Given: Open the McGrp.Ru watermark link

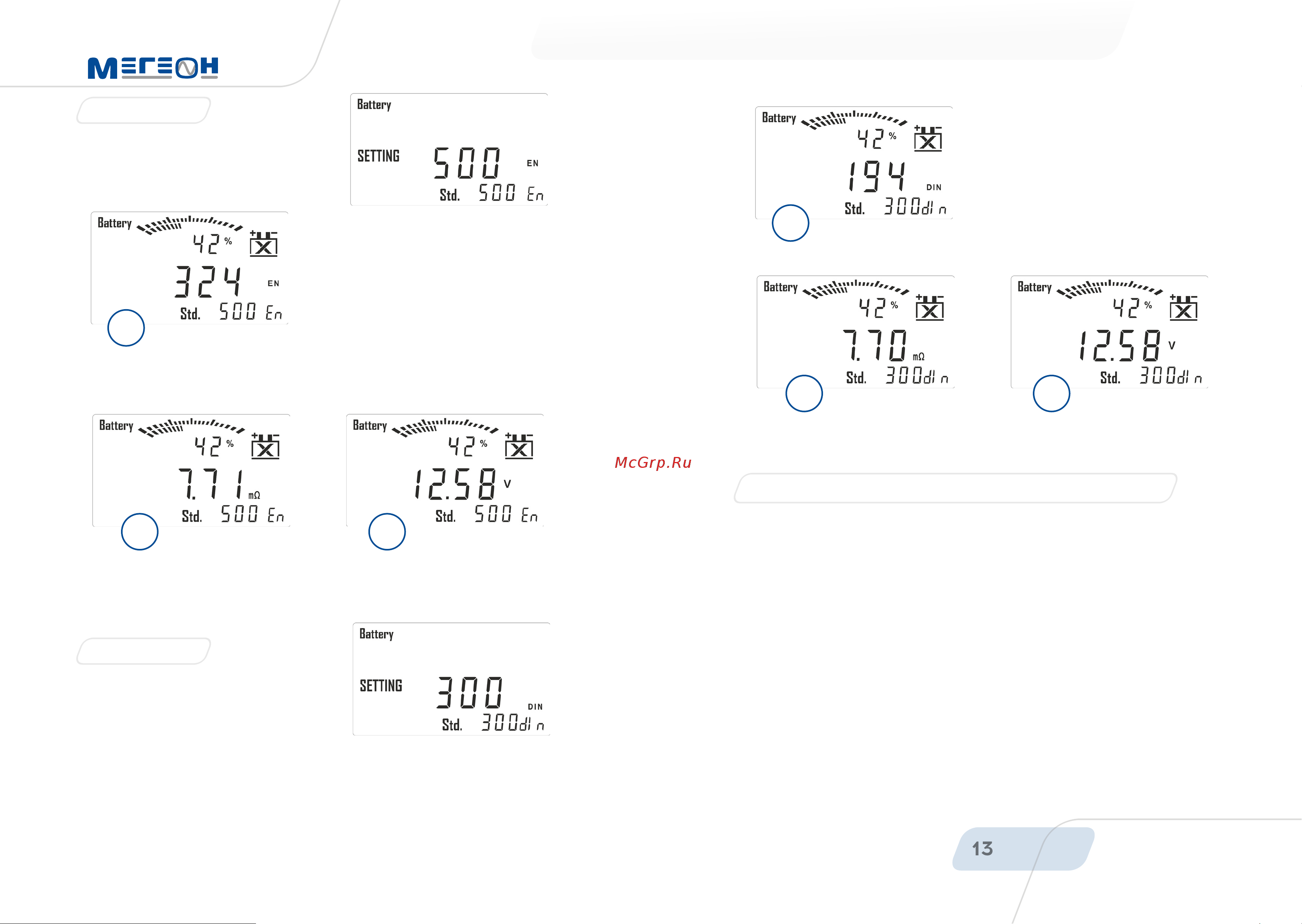Looking at the screenshot, I should tap(653, 462).
